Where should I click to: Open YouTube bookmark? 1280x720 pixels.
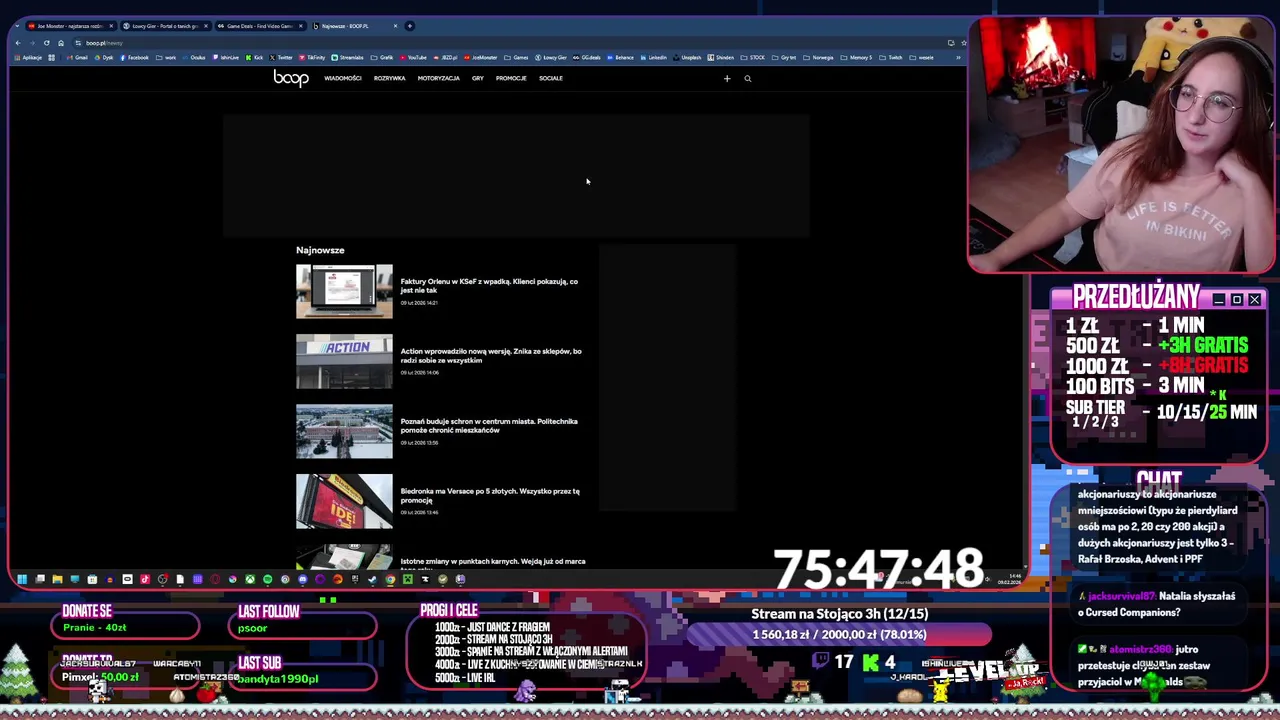[x=413, y=57]
